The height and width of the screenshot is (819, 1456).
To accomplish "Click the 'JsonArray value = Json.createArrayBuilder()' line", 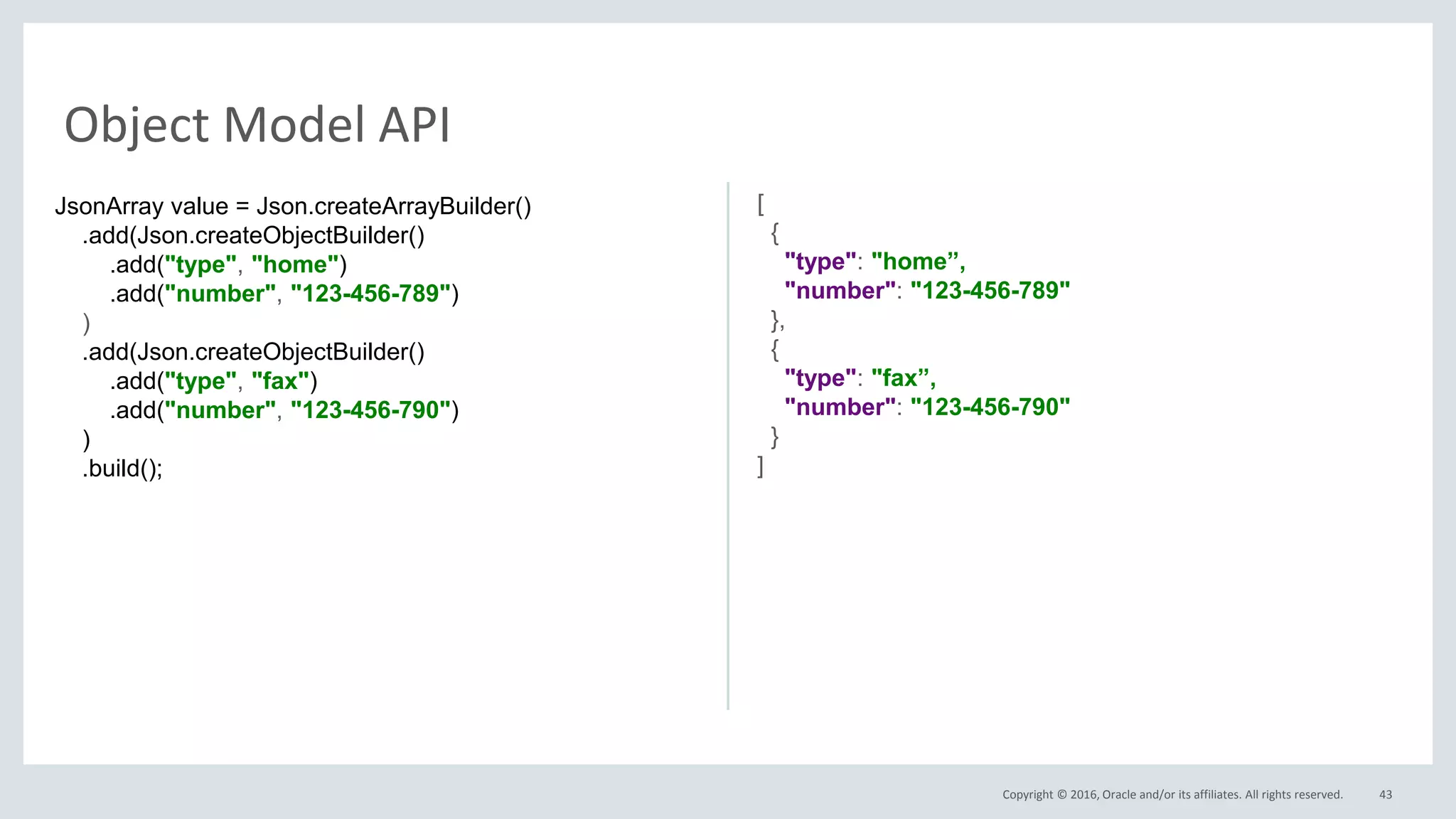I will [293, 206].
